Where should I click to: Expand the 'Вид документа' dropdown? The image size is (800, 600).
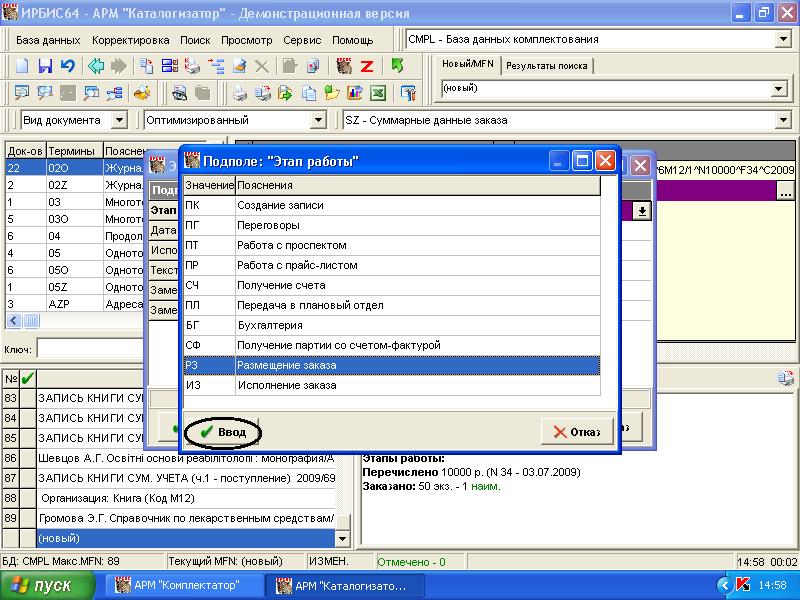click(119, 120)
